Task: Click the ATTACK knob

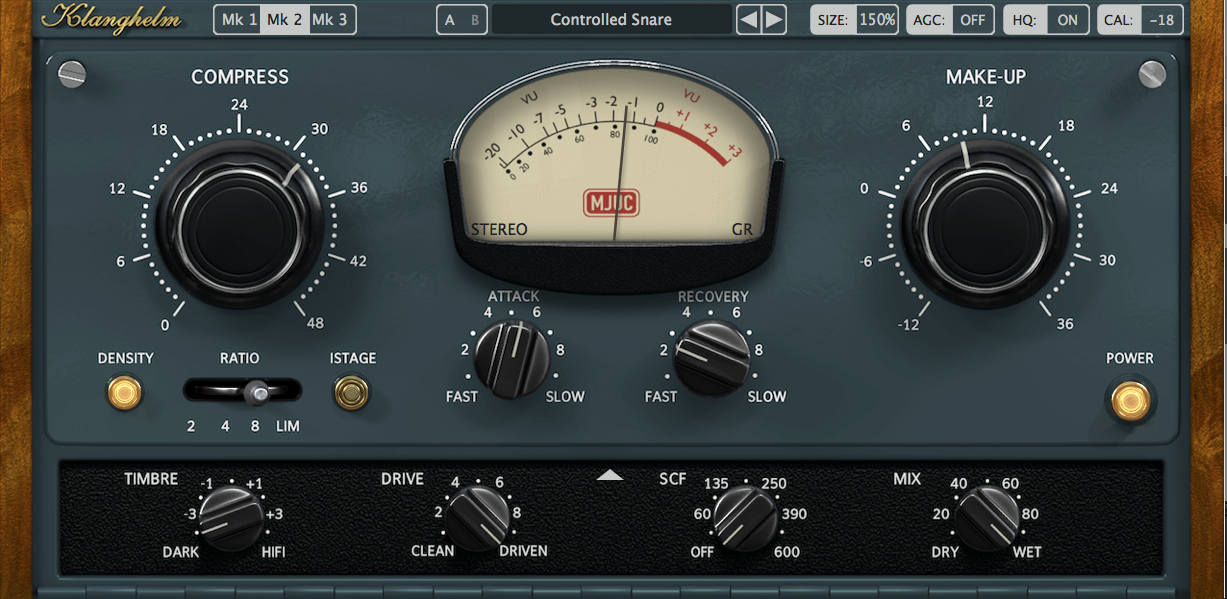Action: pos(511,357)
